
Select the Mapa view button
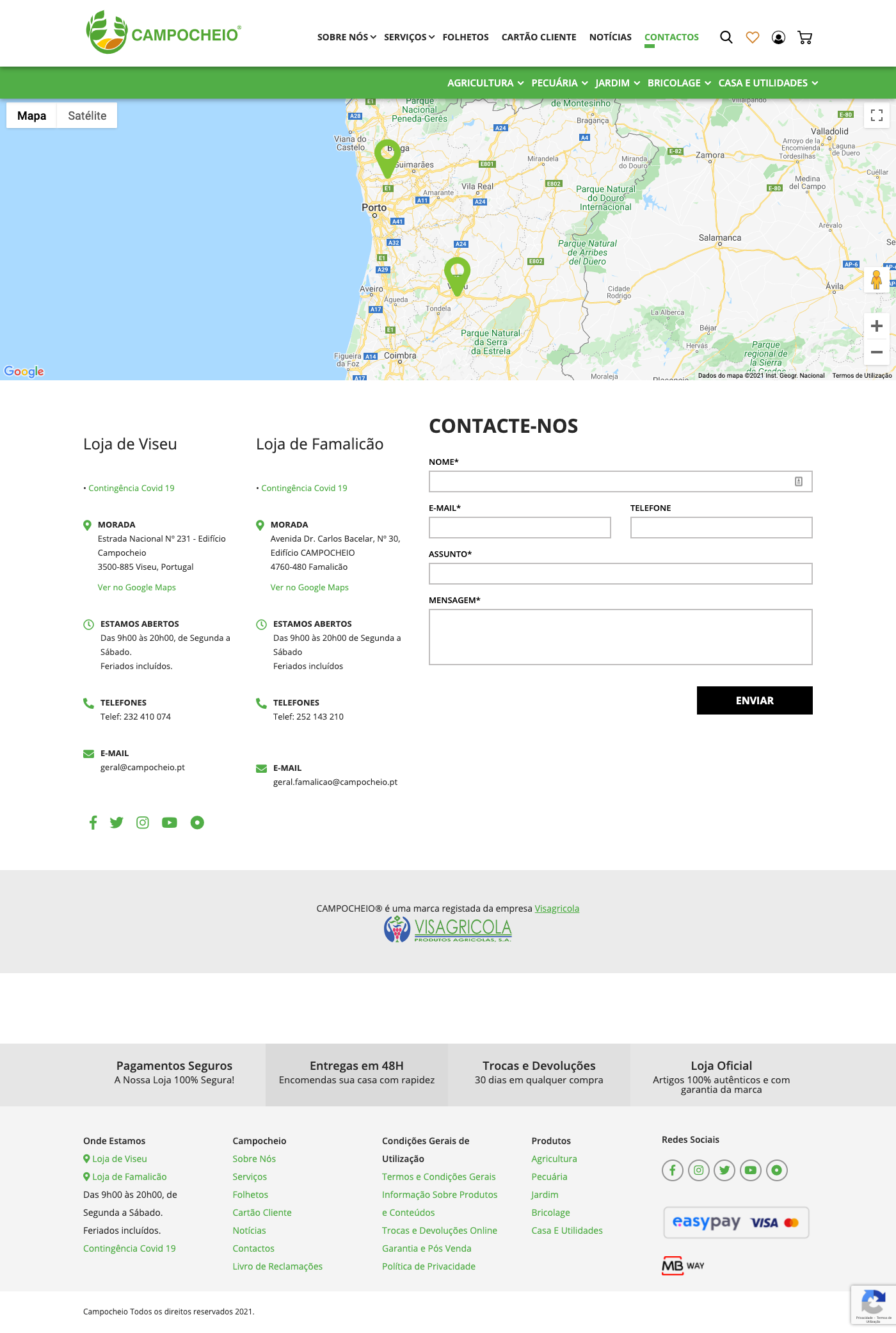click(x=31, y=115)
